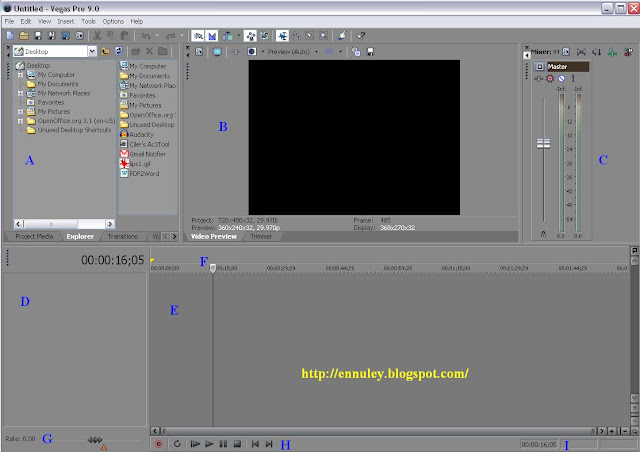Click the Render As toolbar icon
Screen dimensions: 640x452
66,36
